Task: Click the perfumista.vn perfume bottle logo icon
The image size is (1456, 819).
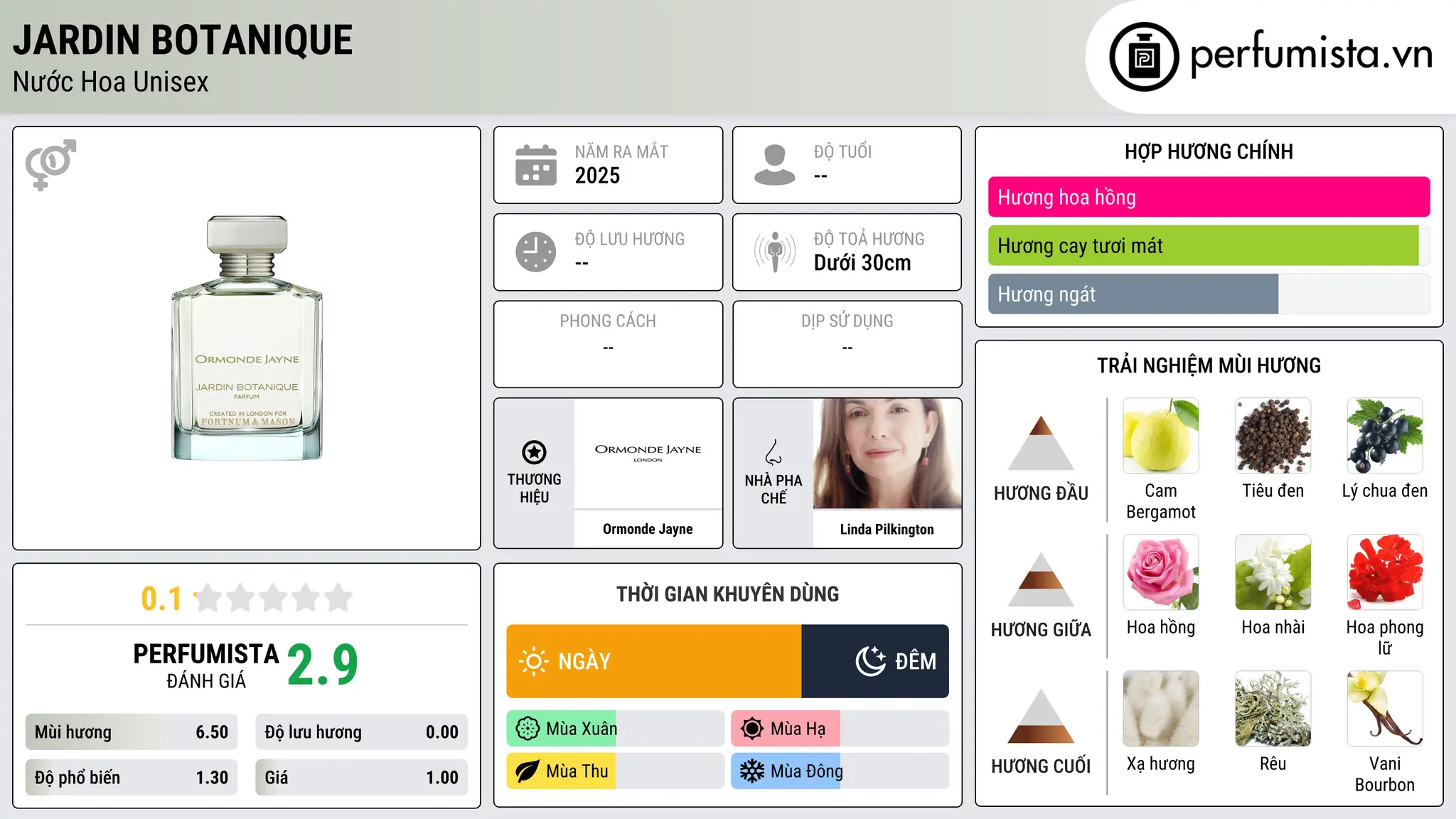Action: click(x=1144, y=57)
